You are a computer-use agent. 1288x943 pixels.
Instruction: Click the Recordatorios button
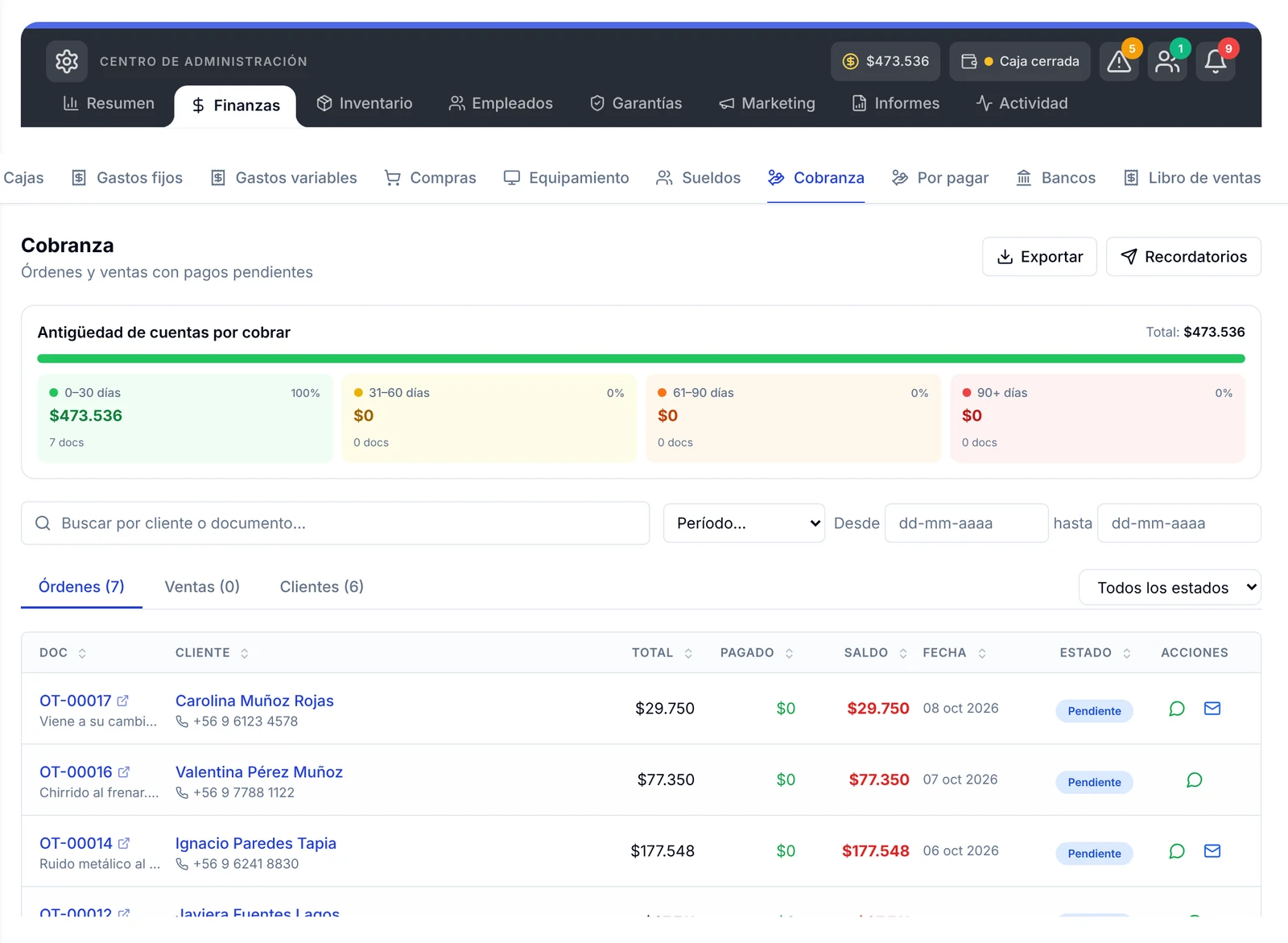tap(1183, 257)
